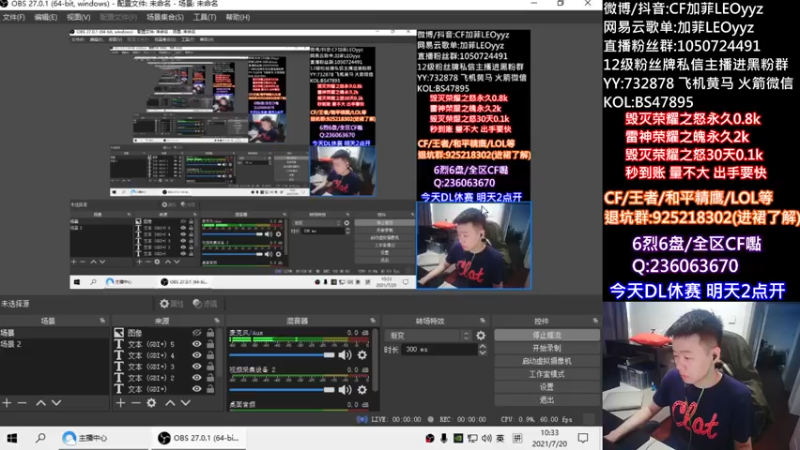Pop out the 场景 dock with its header icon
The image size is (800, 450).
102,321
